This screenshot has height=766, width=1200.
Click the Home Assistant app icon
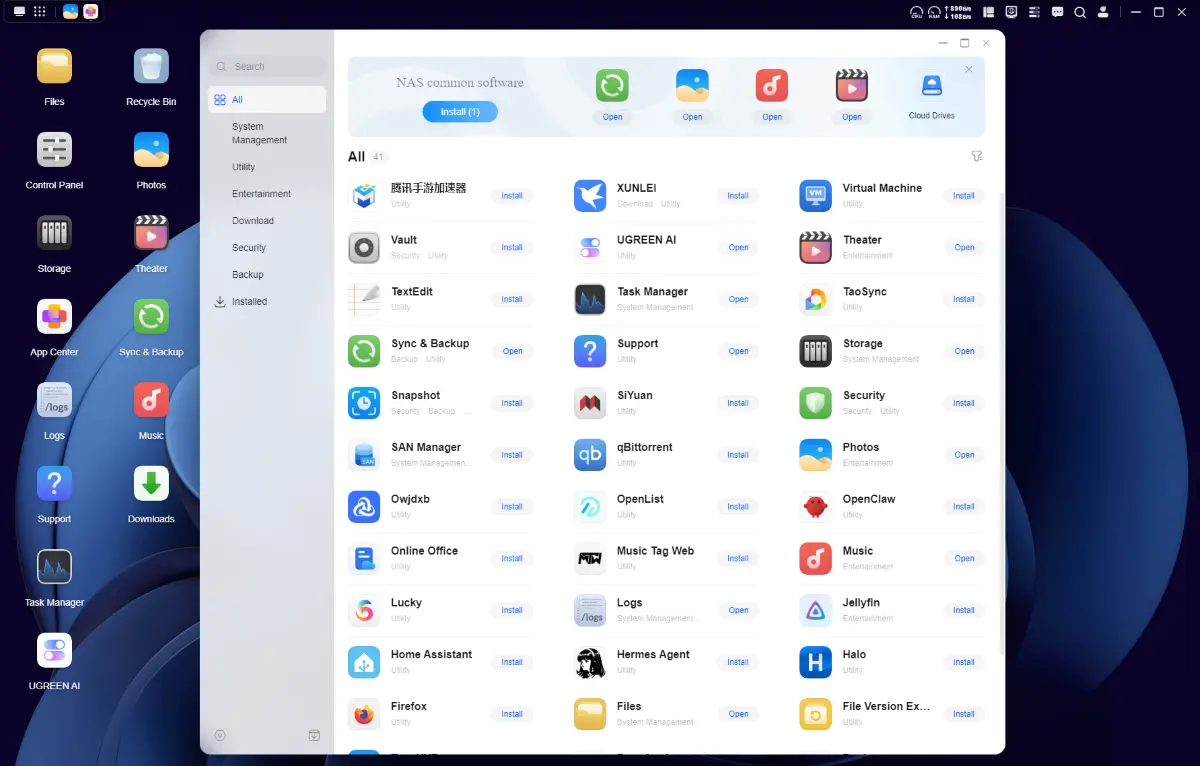(364, 662)
